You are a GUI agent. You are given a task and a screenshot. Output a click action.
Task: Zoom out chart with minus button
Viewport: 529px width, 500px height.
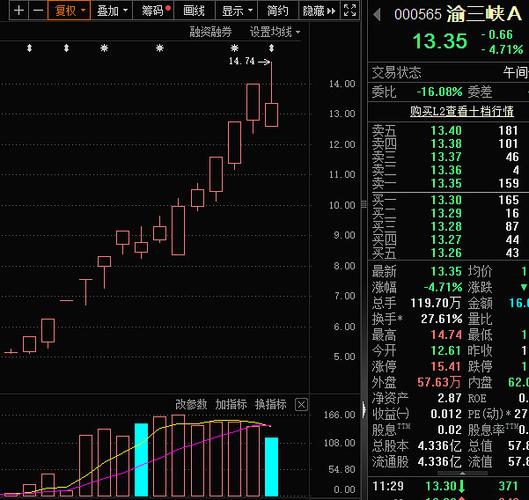click(38, 10)
